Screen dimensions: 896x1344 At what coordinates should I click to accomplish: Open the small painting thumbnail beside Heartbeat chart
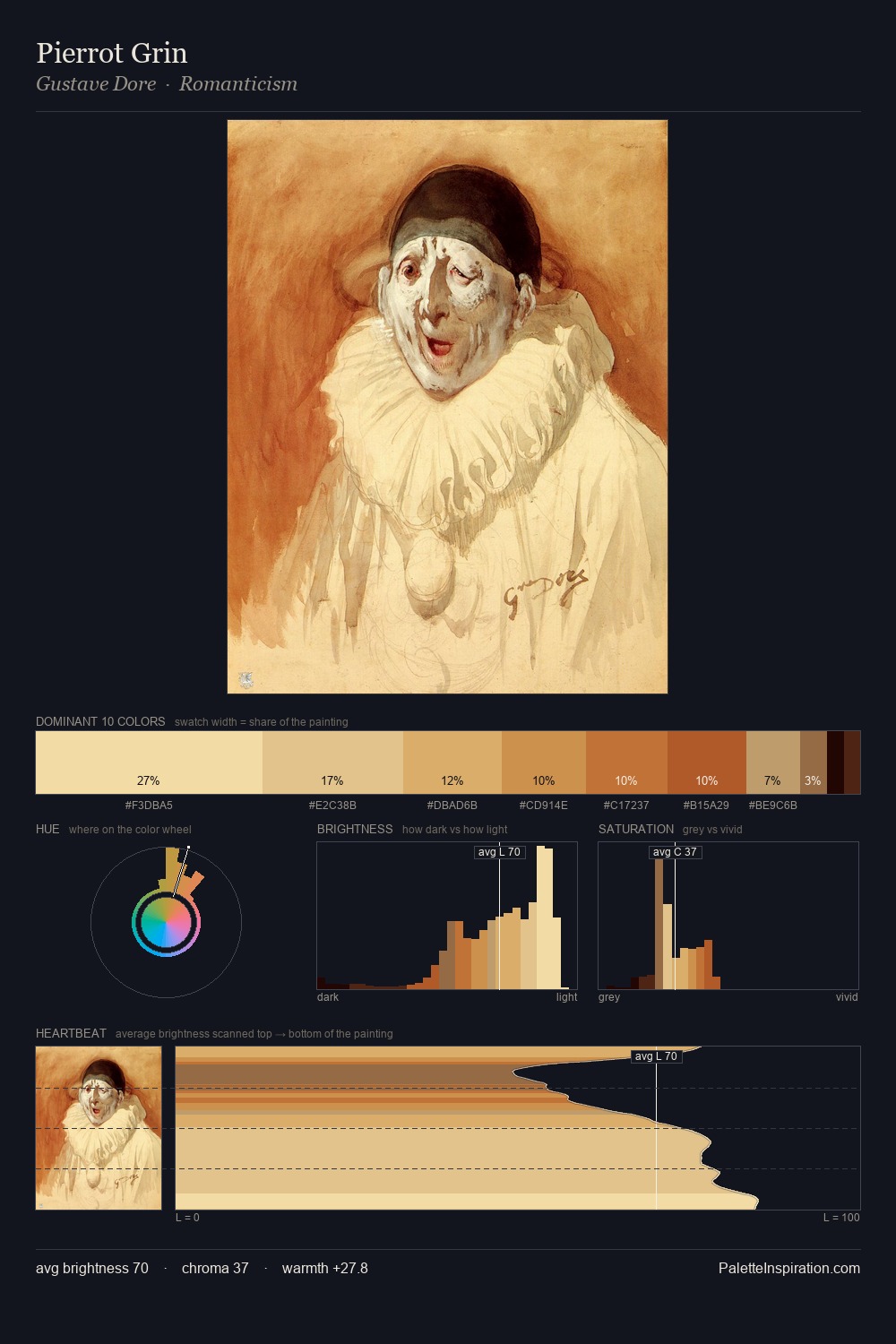coord(99,1128)
